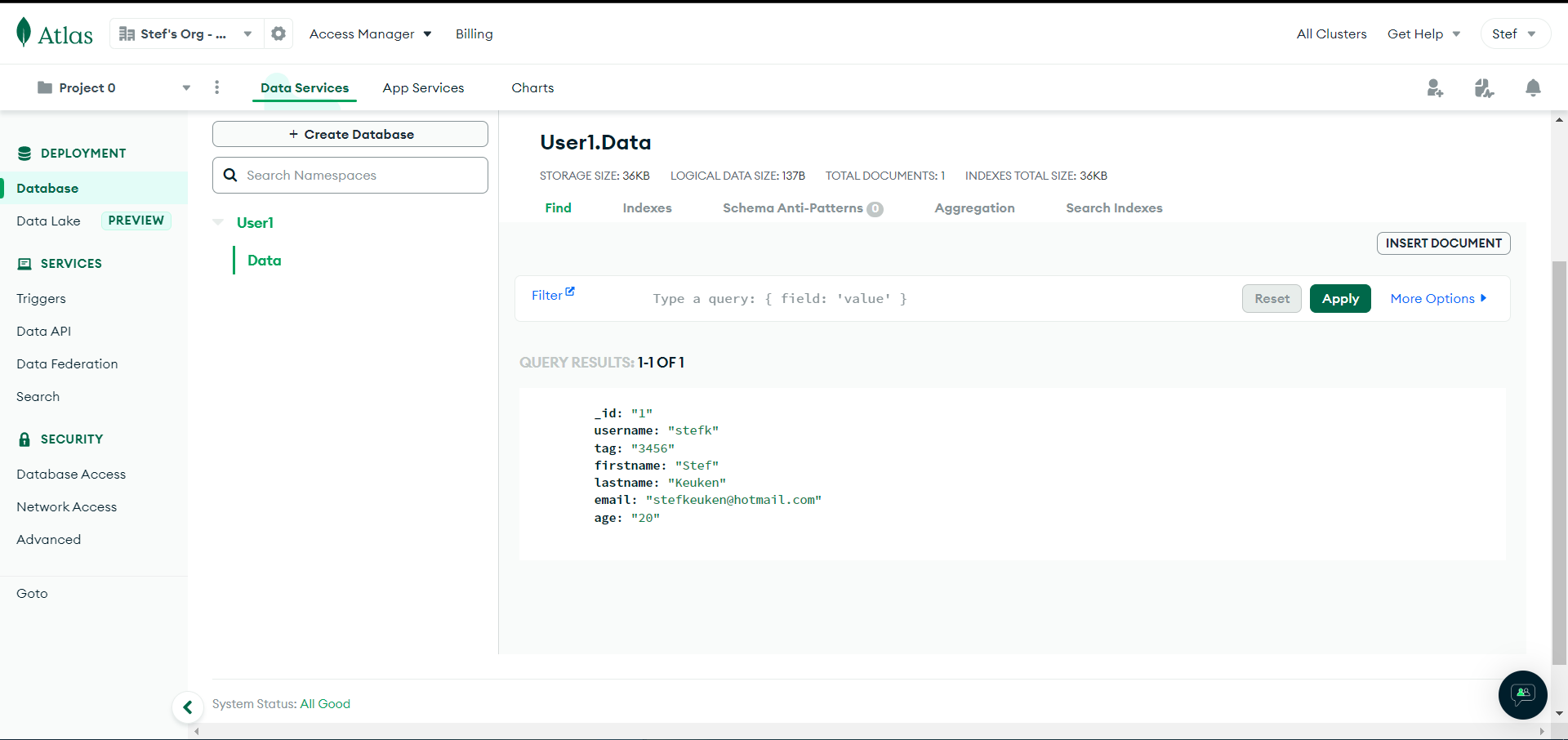Image resolution: width=1568 pixels, height=740 pixels.
Task: Open the Billing link
Action: click(x=474, y=33)
